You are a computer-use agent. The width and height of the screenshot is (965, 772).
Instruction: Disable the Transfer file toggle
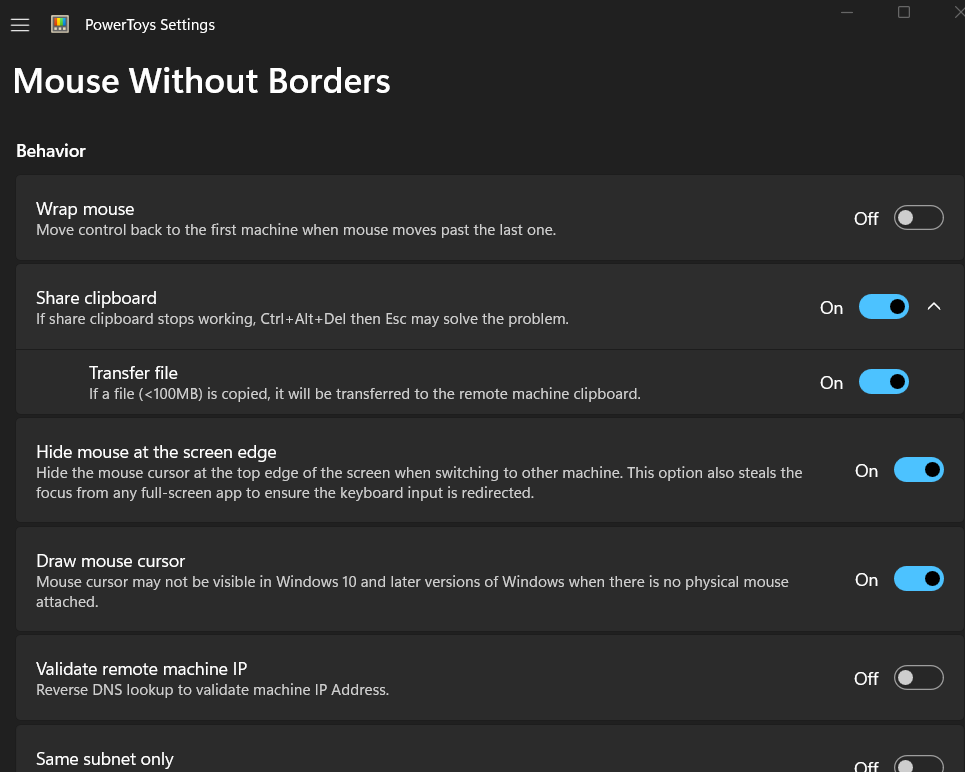pos(884,382)
